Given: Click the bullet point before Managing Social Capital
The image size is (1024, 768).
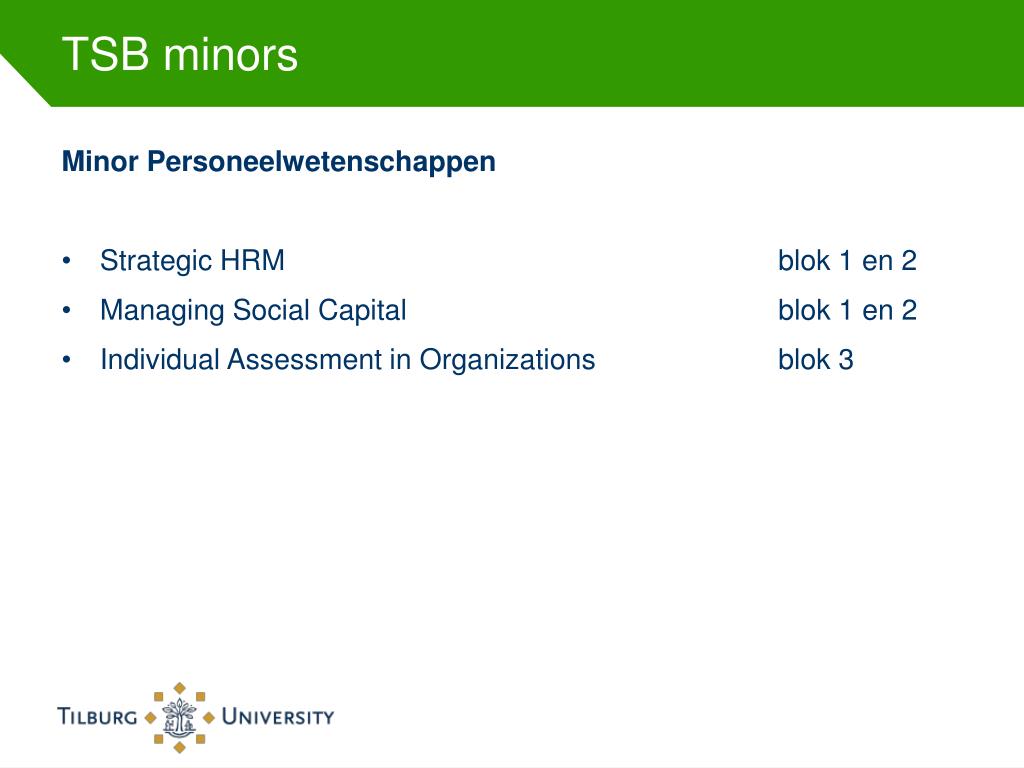Looking at the screenshot, I should point(67,311).
